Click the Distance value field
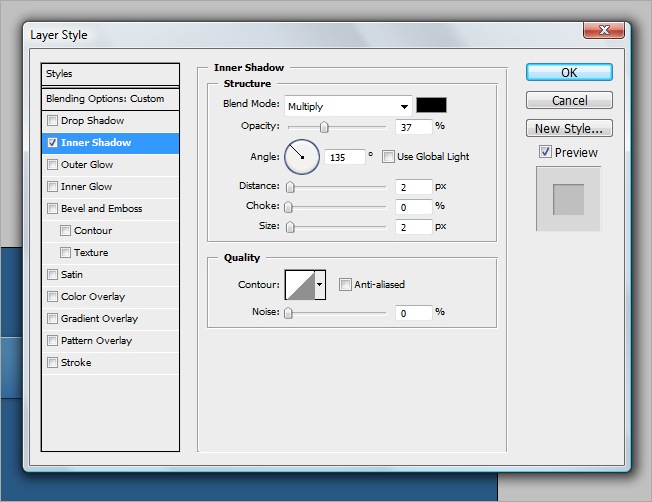The width and height of the screenshot is (652, 502). point(414,187)
